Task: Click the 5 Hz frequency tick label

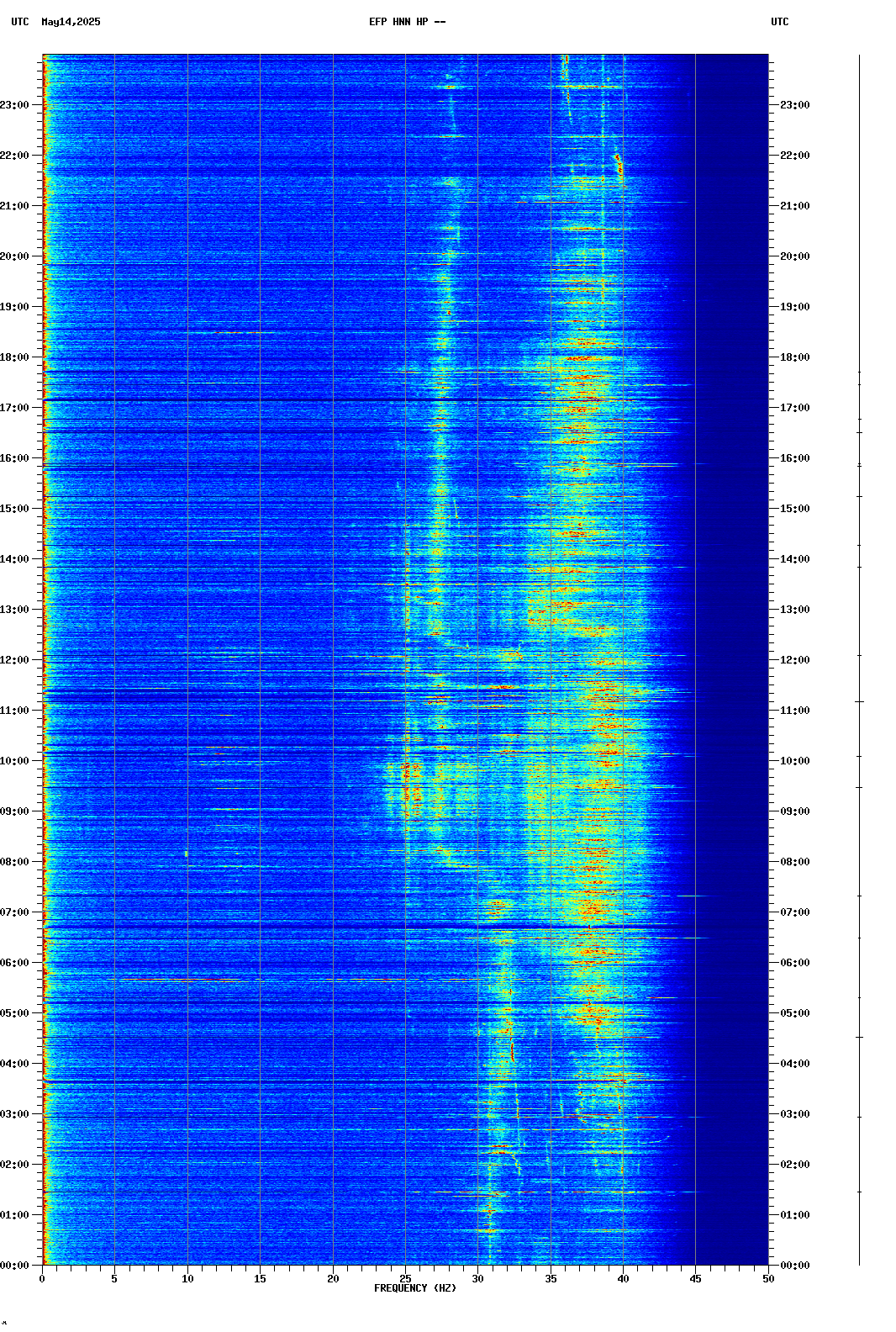Action: pyautogui.click(x=114, y=1279)
